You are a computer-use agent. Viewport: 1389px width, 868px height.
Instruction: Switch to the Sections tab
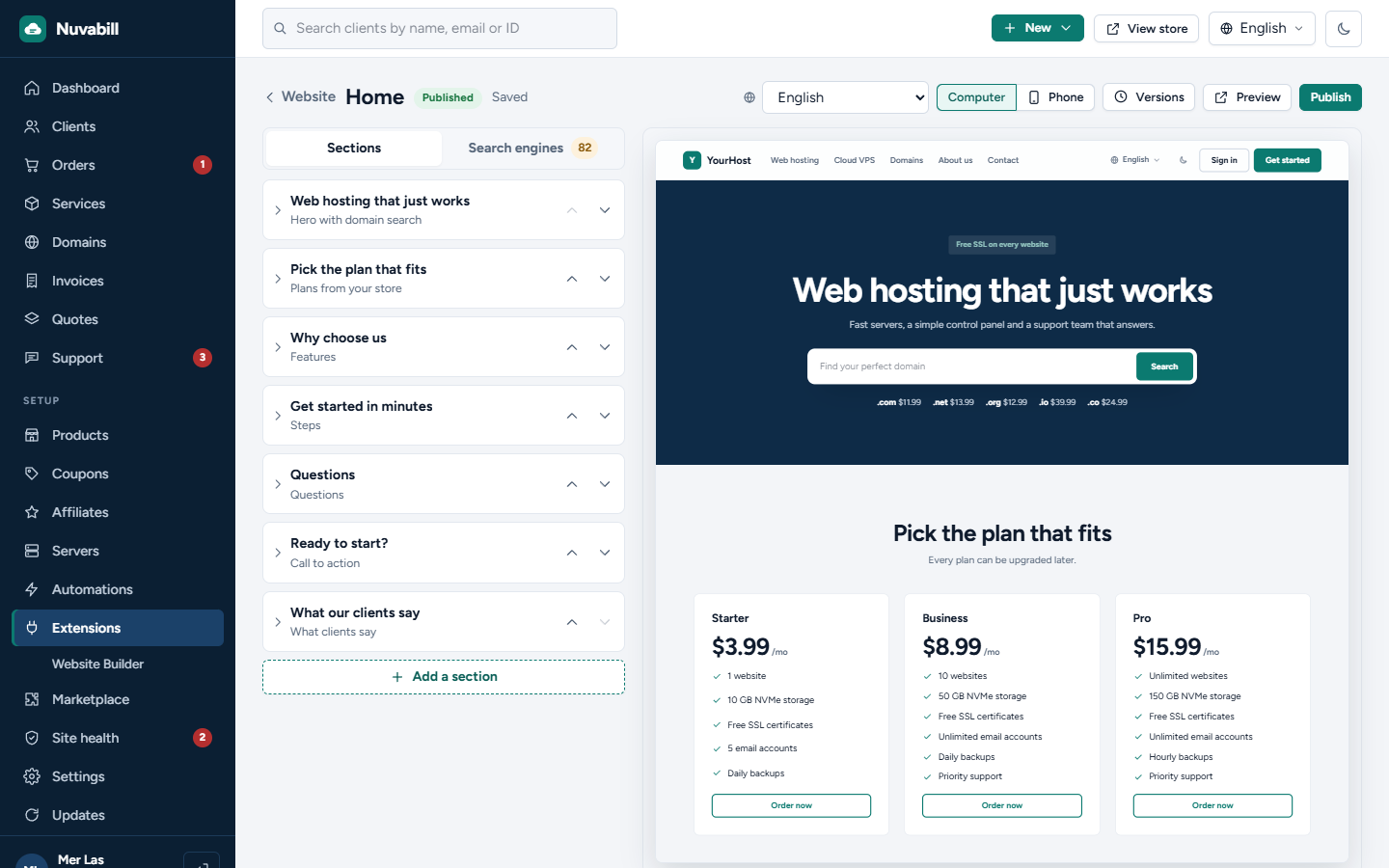pyautogui.click(x=354, y=148)
